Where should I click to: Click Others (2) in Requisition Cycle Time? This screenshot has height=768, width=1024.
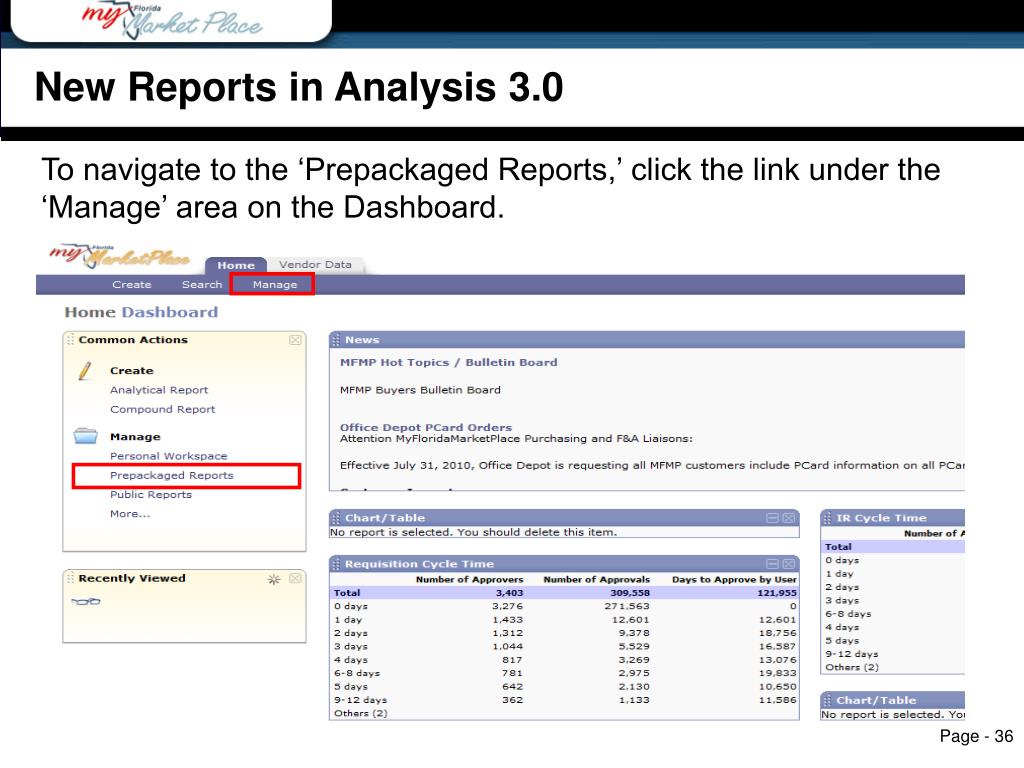[x=360, y=713]
